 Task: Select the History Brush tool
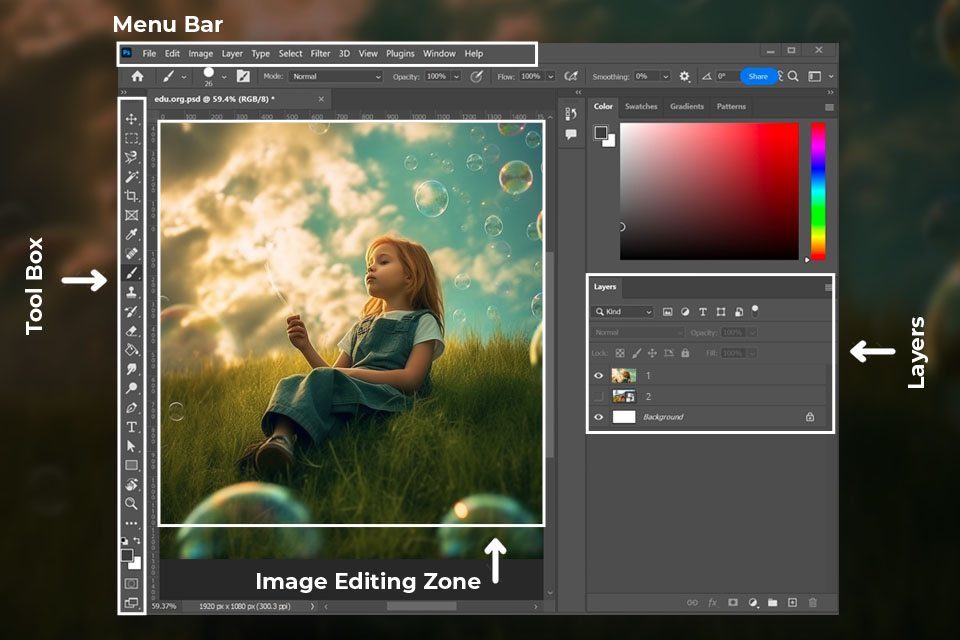pos(131,312)
